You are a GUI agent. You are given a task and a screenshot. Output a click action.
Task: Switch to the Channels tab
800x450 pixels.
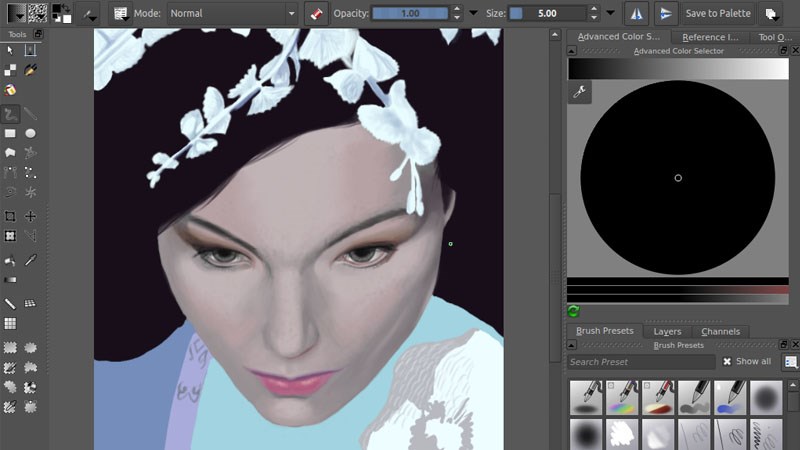click(x=720, y=331)
